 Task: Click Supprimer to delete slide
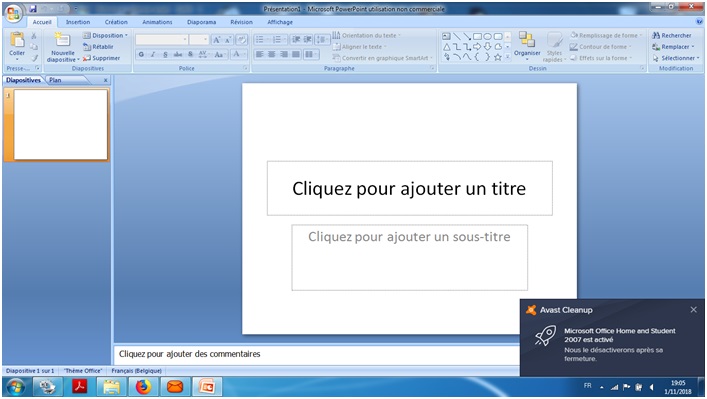(101, 58)
